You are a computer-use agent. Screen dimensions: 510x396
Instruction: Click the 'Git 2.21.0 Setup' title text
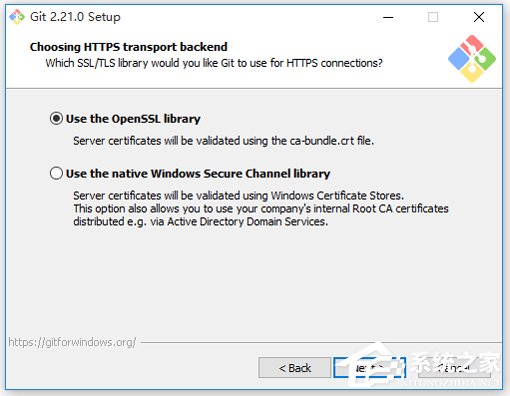pos(75,17)
